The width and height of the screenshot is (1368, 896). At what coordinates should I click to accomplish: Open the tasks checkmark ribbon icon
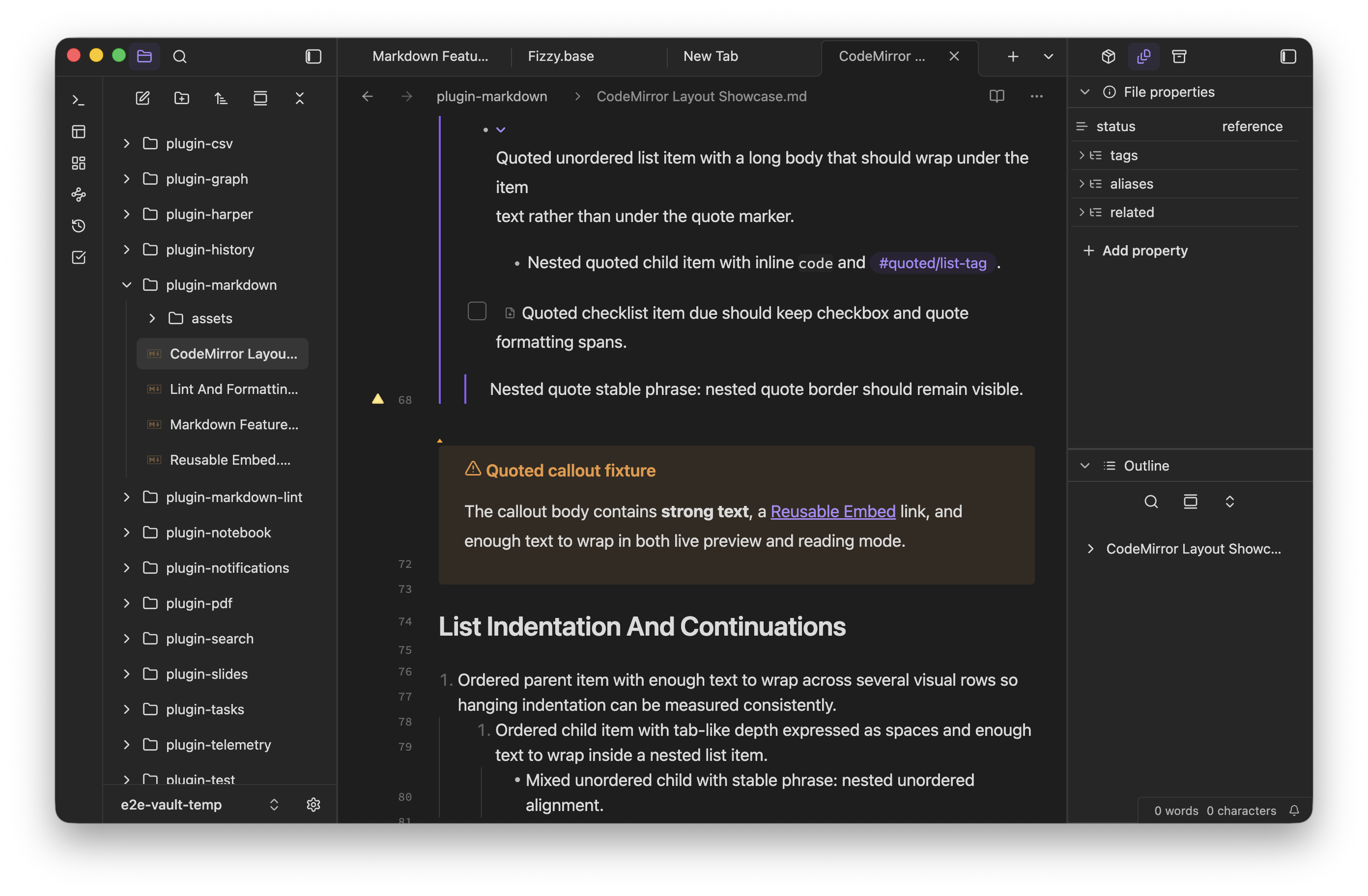click(x=79, y=257)
